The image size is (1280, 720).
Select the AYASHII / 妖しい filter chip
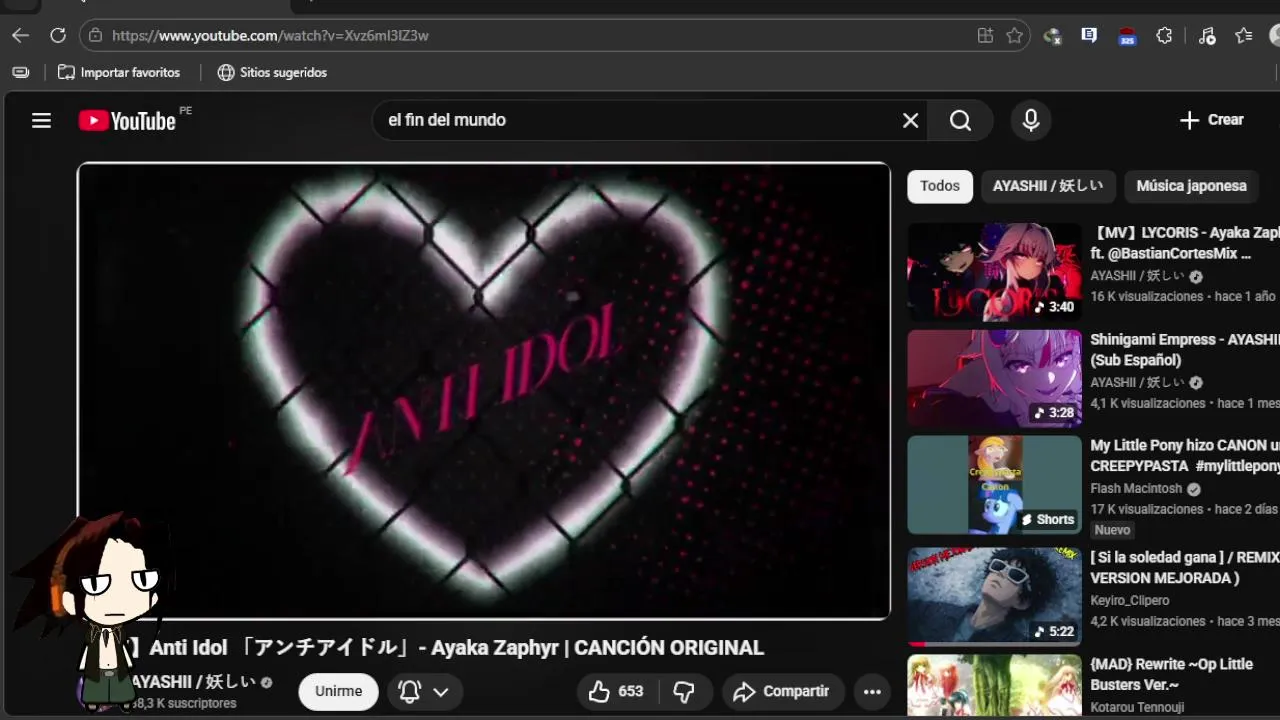[x=1048, y=186]
